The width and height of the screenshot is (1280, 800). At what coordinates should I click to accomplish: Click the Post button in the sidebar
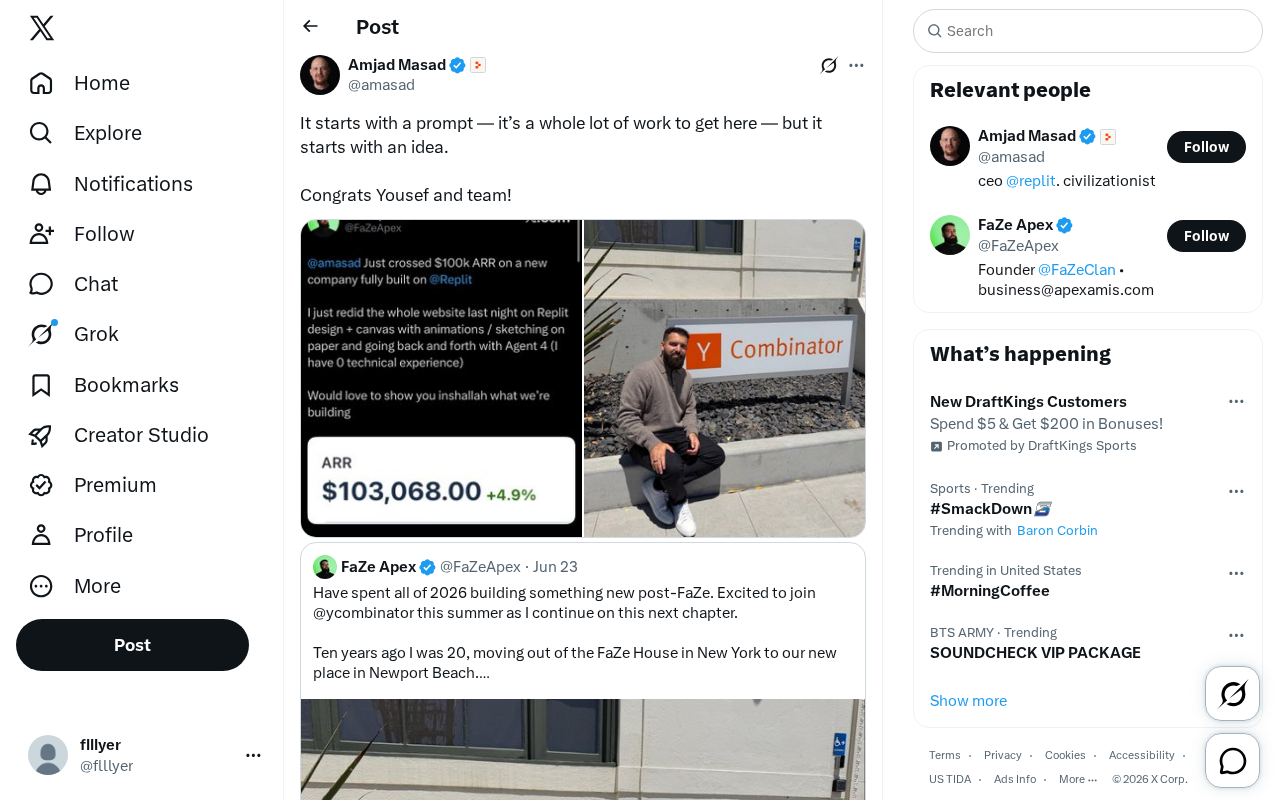point(132,645)
